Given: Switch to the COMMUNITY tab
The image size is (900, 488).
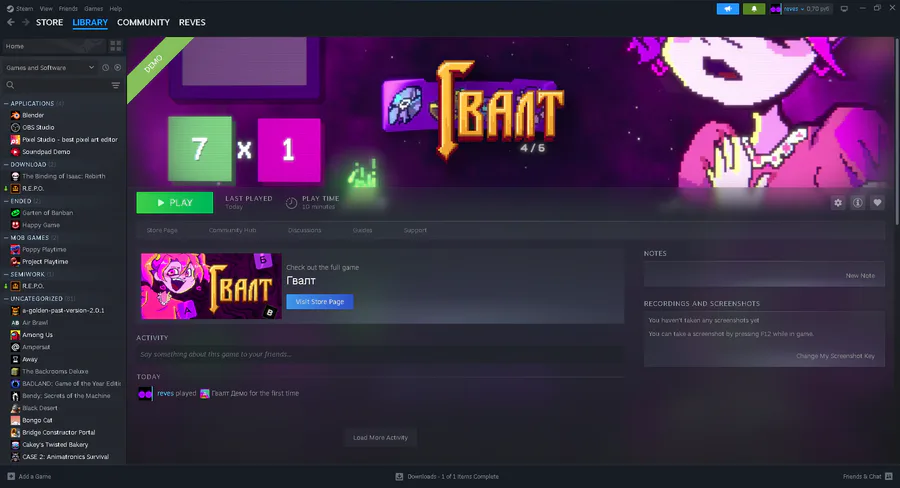Looking at the screenshot, I should (x=143, y=22).
